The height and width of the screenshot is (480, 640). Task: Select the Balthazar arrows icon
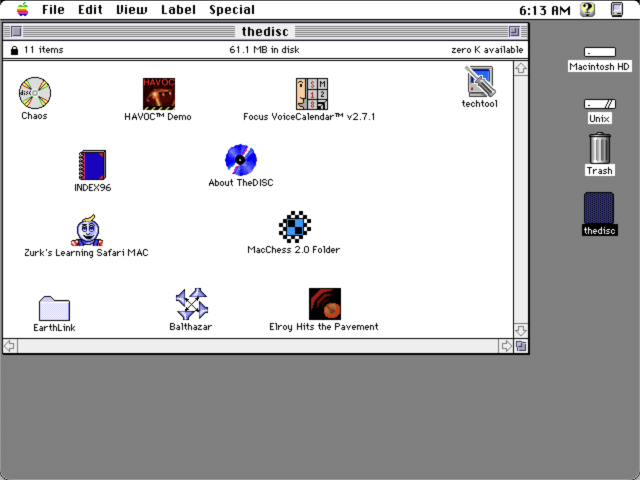pyautogui.click(x=192, y=304)
